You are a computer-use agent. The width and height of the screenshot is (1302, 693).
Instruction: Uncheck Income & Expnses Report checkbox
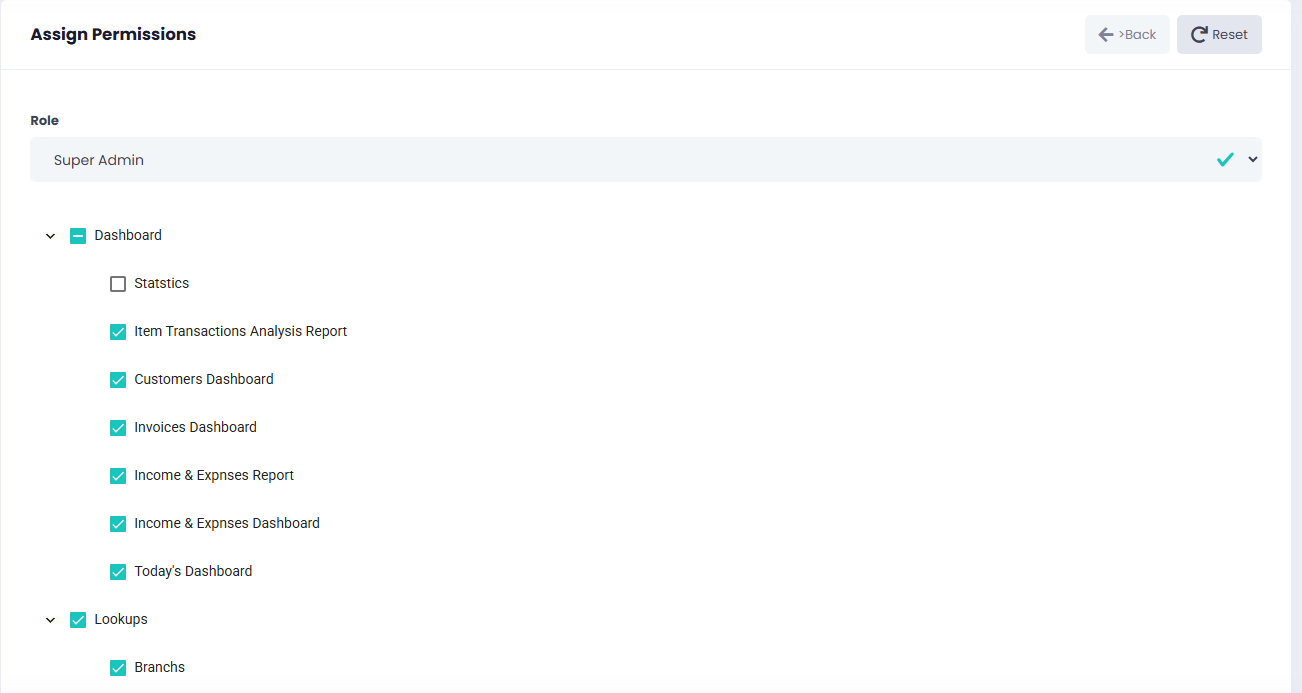pyautogui.click(x=118, y=476)
